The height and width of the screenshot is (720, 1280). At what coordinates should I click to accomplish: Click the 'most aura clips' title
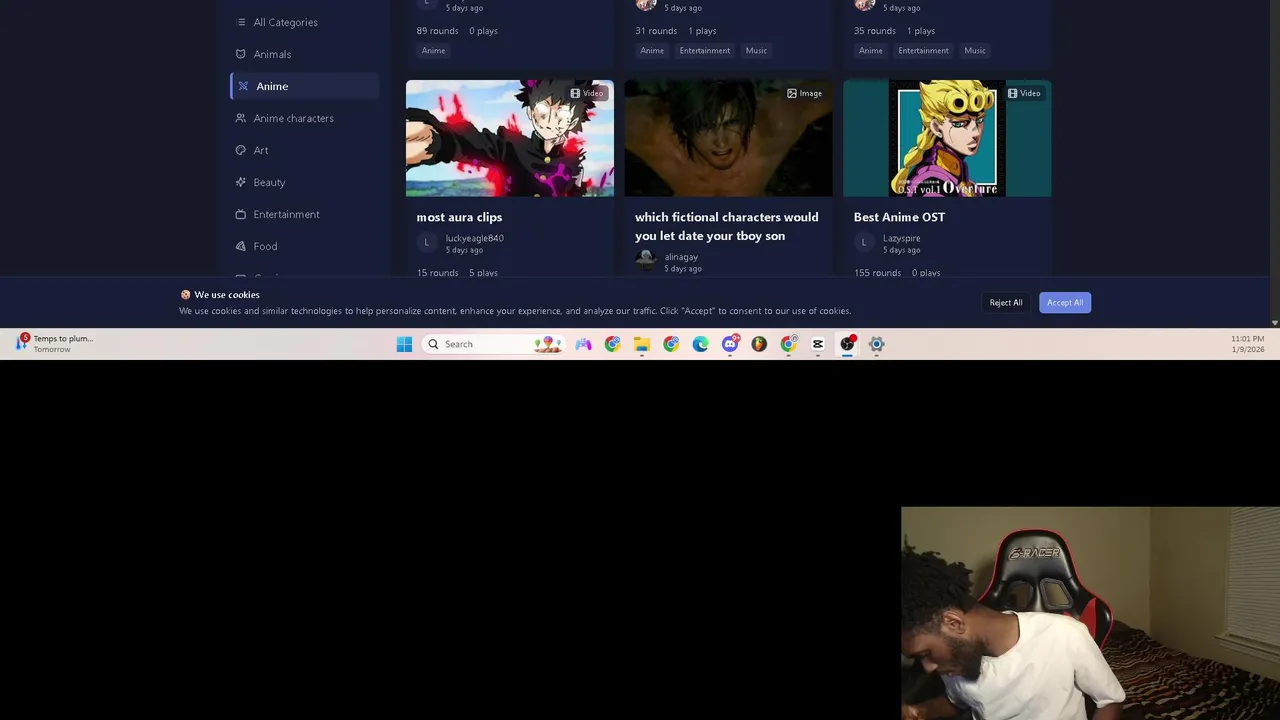tap(459, 217)
